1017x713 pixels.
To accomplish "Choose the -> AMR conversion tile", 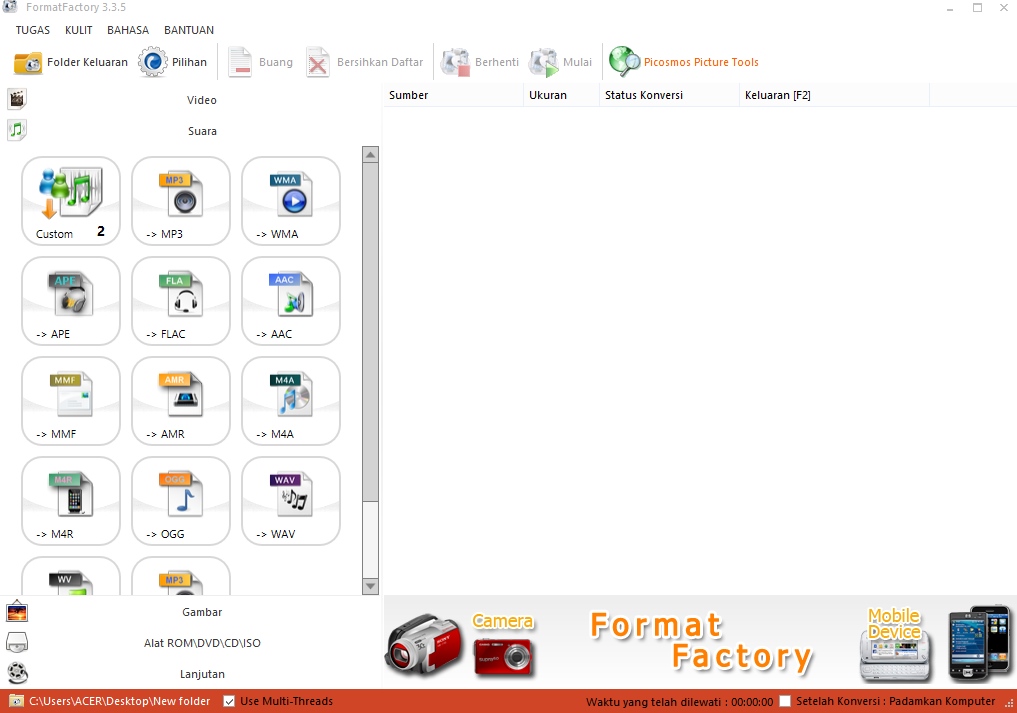I will 181,401.
